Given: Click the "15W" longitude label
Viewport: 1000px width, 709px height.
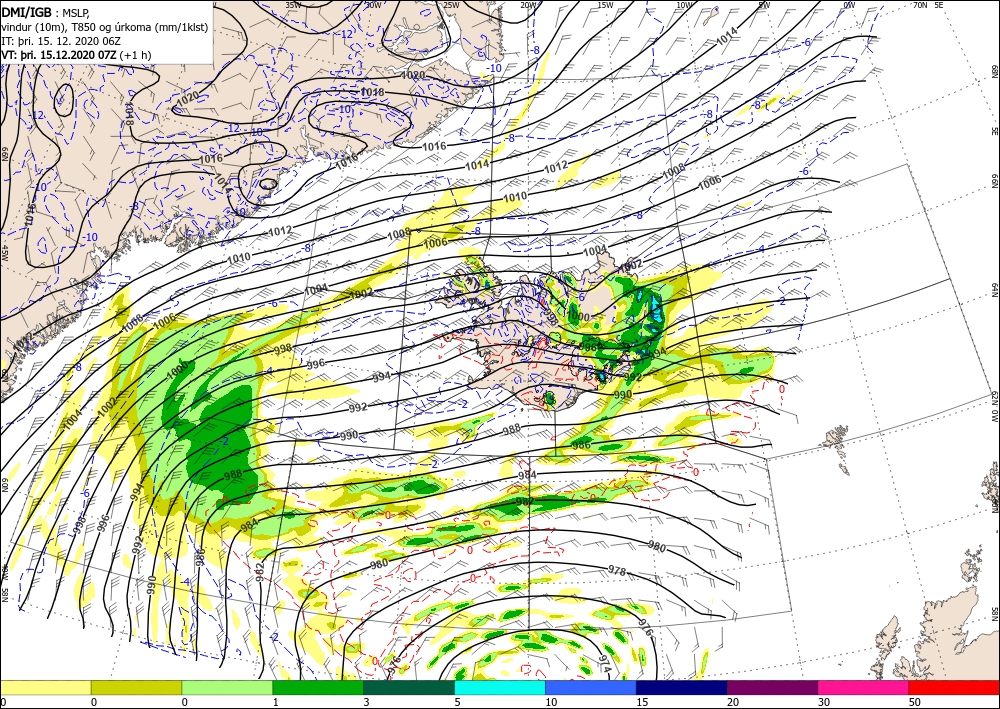Looking at the screenshot, I should 606,5.
